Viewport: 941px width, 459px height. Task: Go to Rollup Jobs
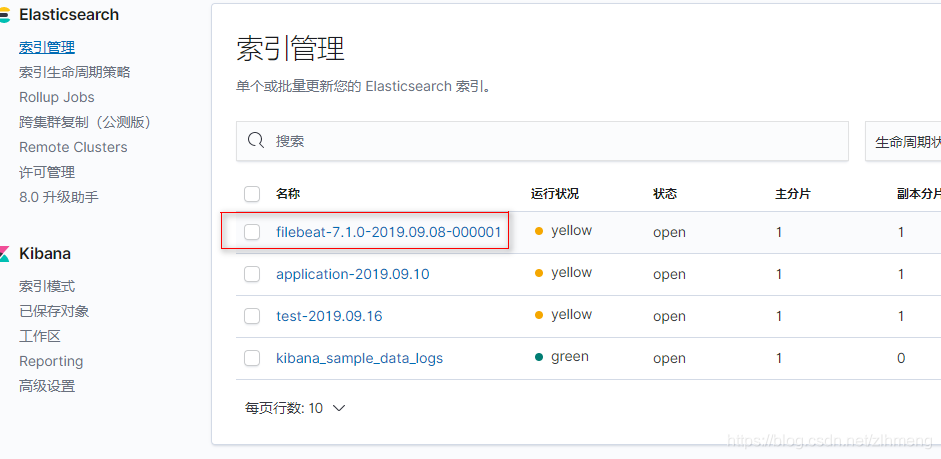coord(56,97)
